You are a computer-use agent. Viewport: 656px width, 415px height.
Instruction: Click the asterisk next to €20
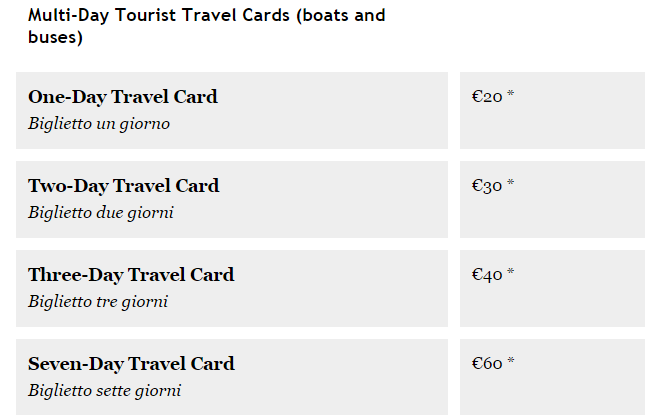point(510,93)
